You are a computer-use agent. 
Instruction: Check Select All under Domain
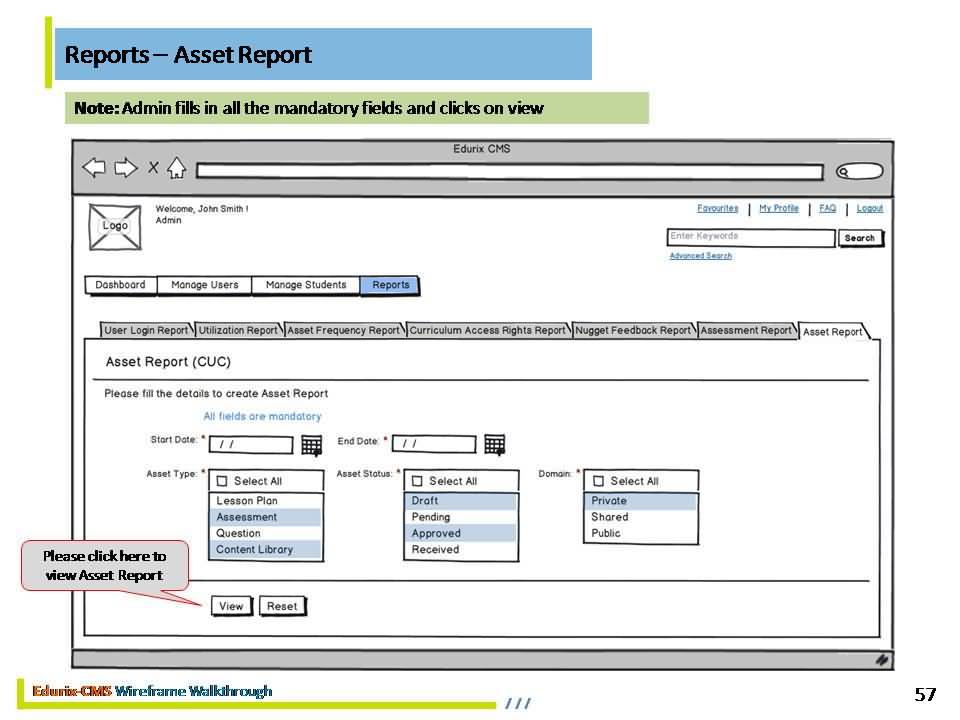click(x=599, y=481)
